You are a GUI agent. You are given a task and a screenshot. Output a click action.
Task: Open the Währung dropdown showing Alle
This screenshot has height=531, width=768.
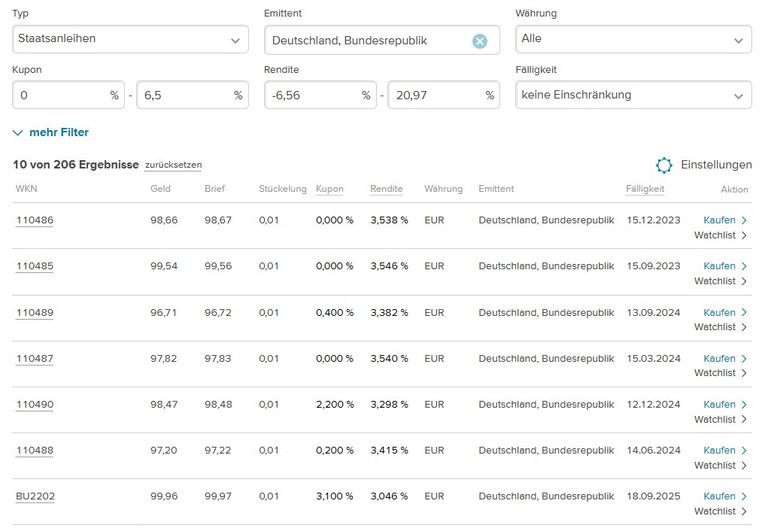[x=632, y=40]
